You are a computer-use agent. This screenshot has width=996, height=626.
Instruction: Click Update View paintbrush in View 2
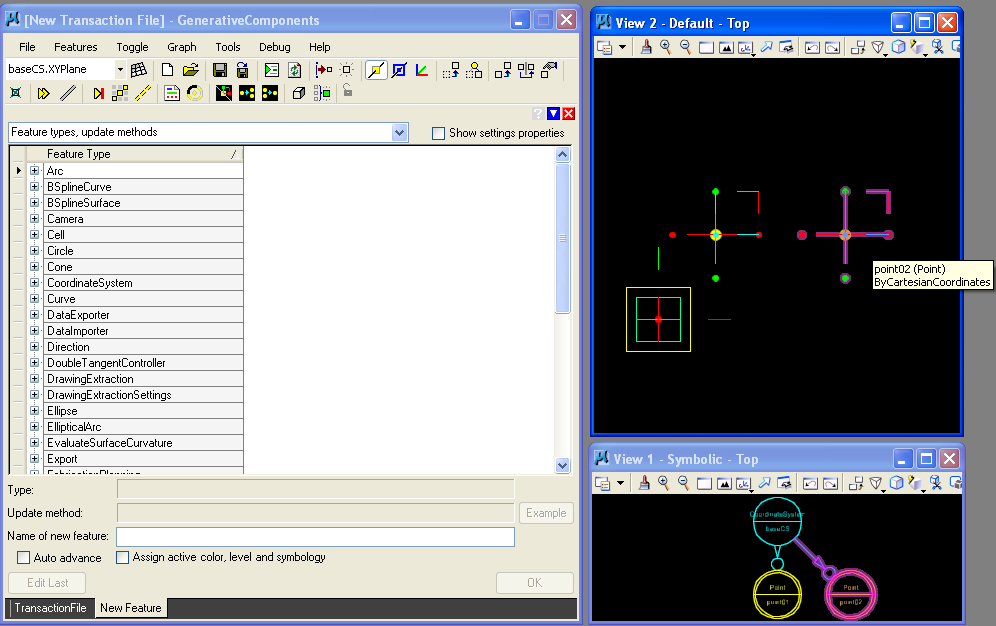[x=645, y=47]
